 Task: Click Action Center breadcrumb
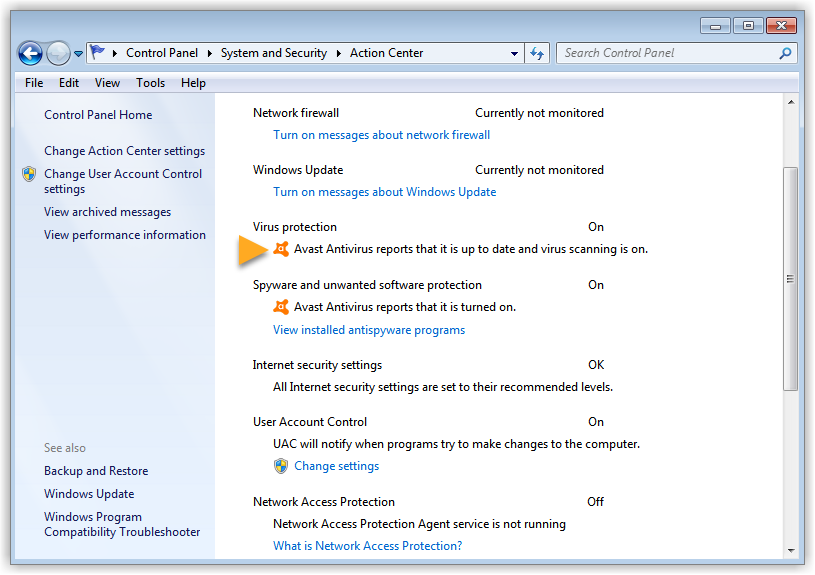pos(386,53)
